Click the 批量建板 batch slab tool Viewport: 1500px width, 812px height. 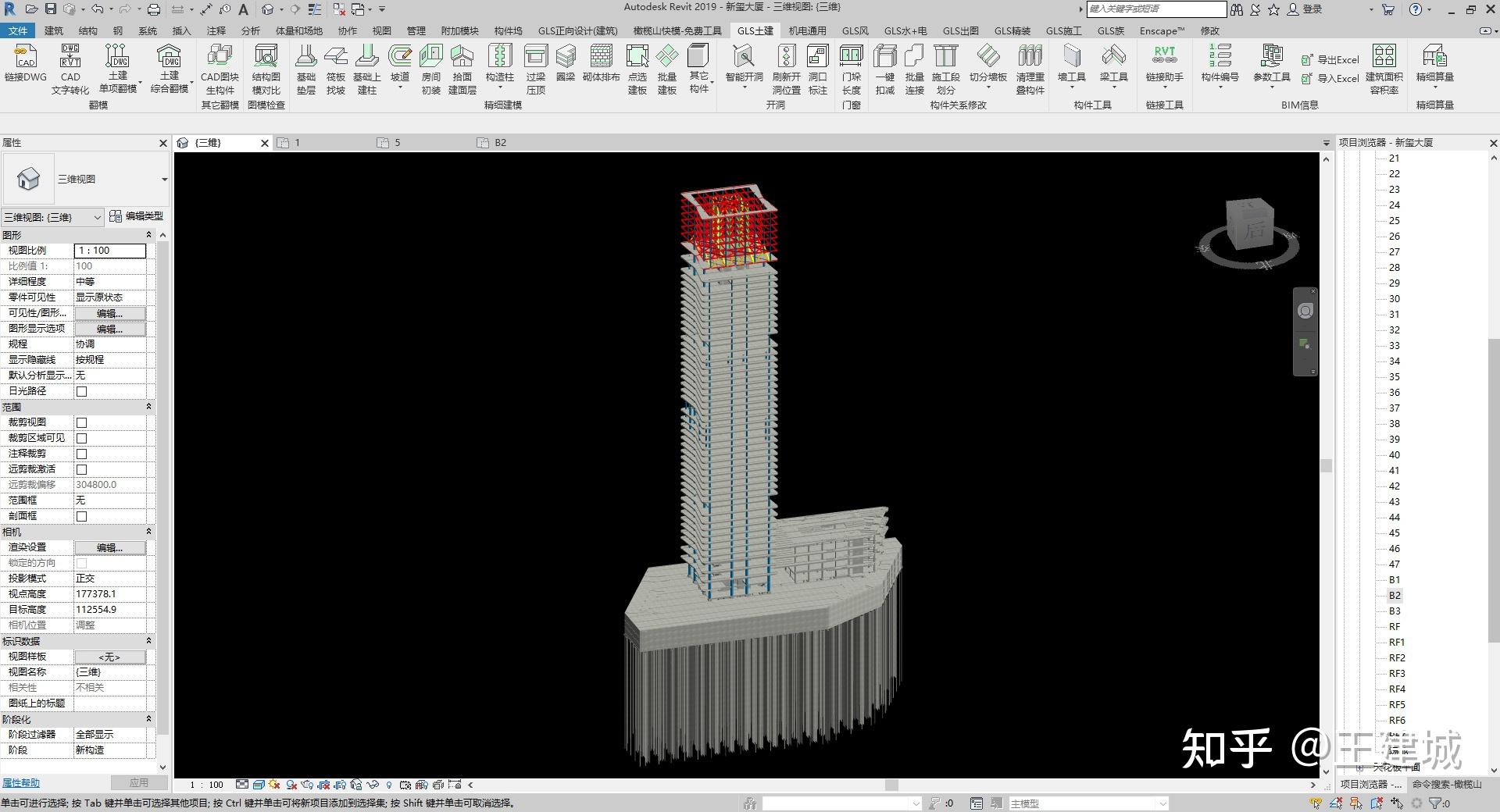click(667, 69)
